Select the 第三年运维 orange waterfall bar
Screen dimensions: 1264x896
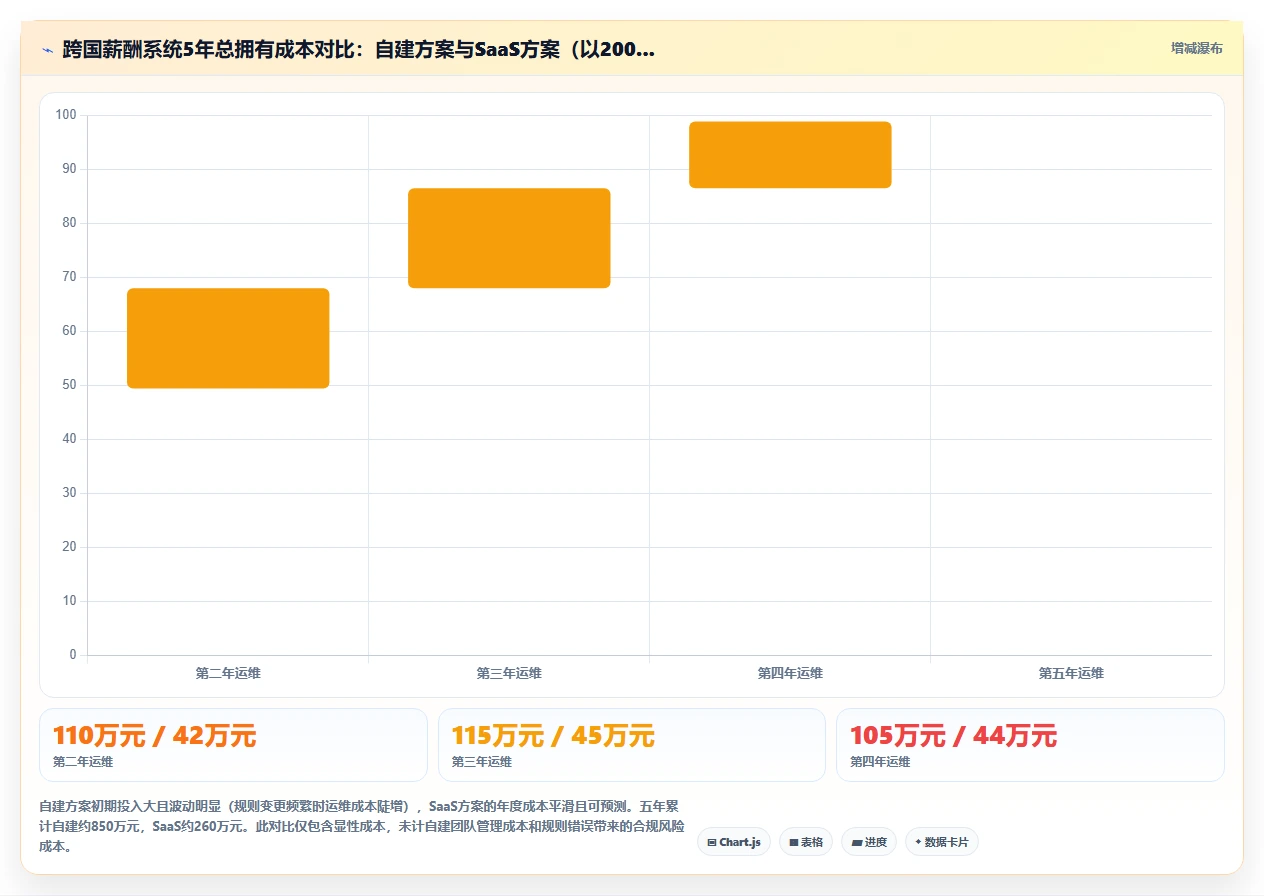coord(509,238)
